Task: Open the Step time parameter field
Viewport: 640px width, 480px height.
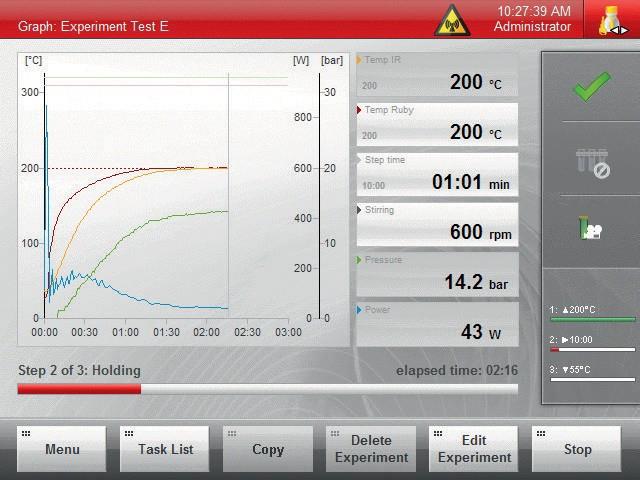Action: (437, 176)
